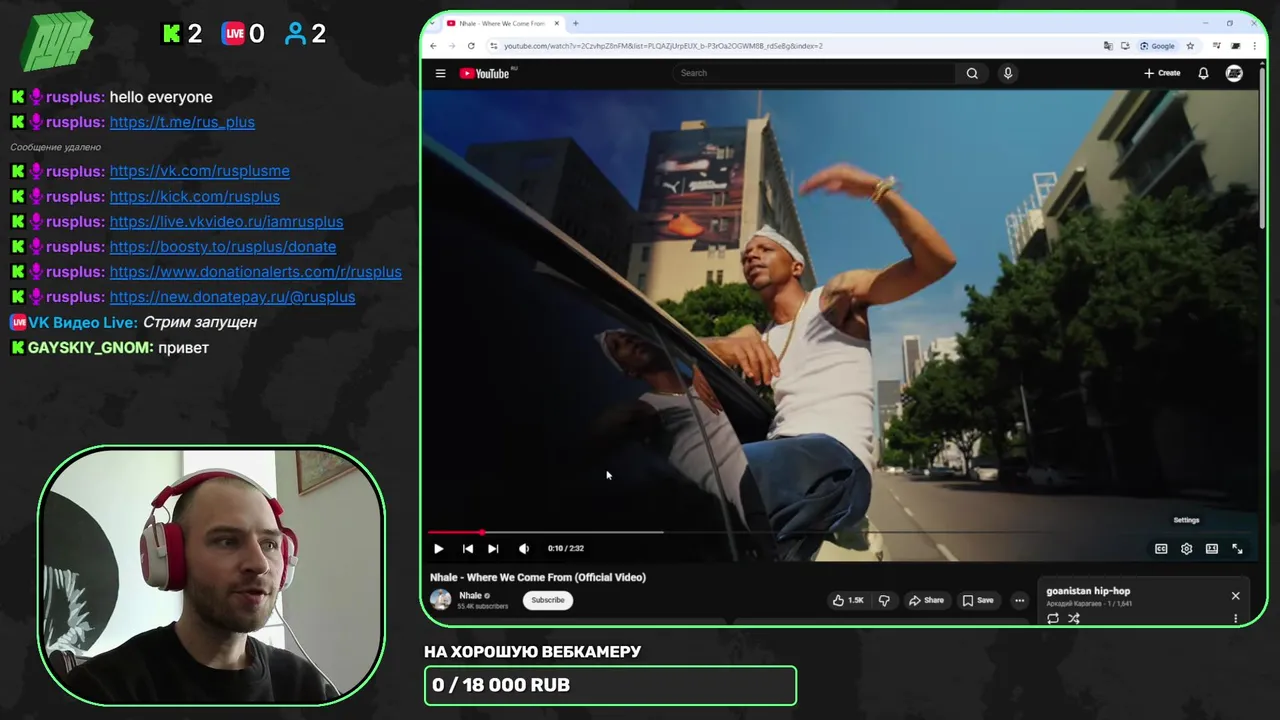Viewport: 1280px width, 720px height.
Task: Enter full screen video mode
Action: [x=1237, y=548]
